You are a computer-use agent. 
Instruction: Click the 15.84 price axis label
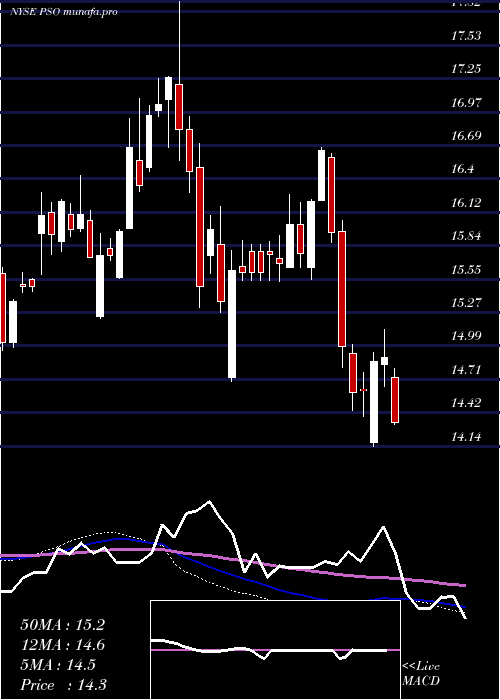466,236
